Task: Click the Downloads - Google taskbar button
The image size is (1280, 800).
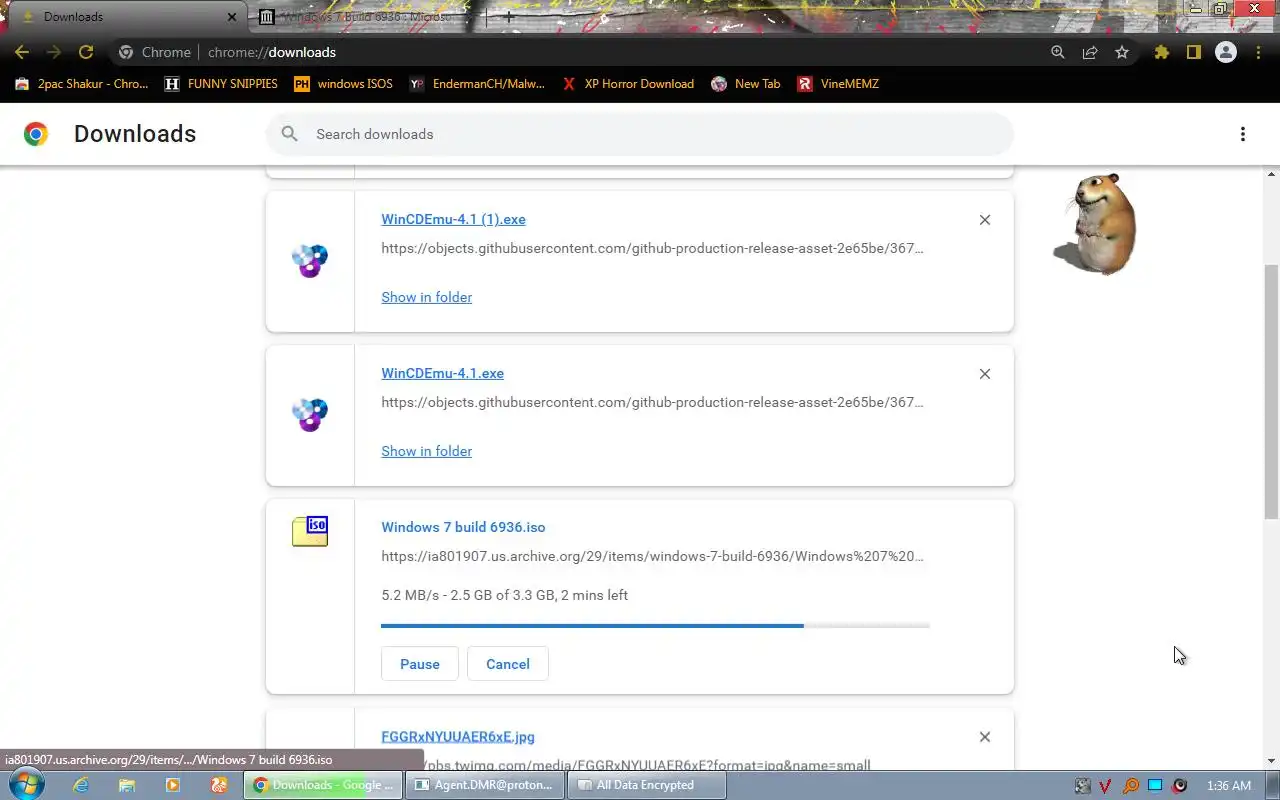Action: pos(323,785)
